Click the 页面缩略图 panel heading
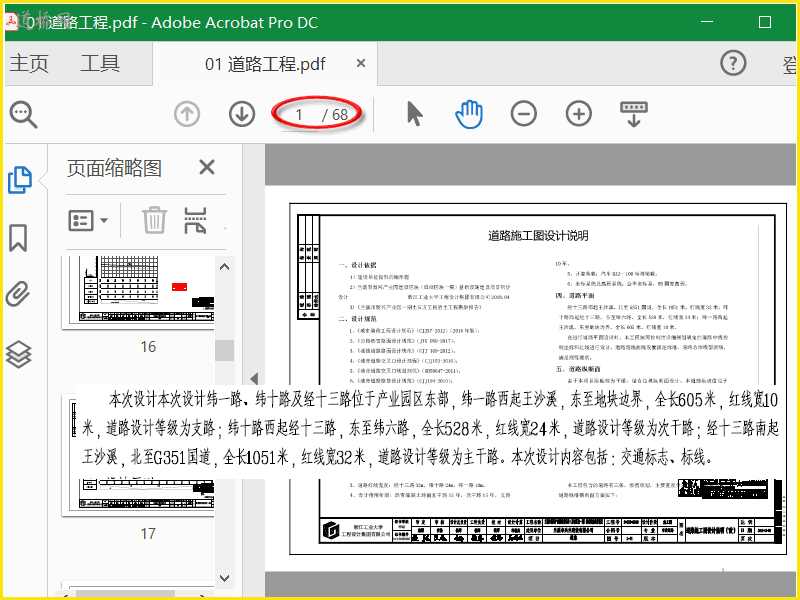The height and width of the screenshot is (600, 800). [x=114, y=168]
